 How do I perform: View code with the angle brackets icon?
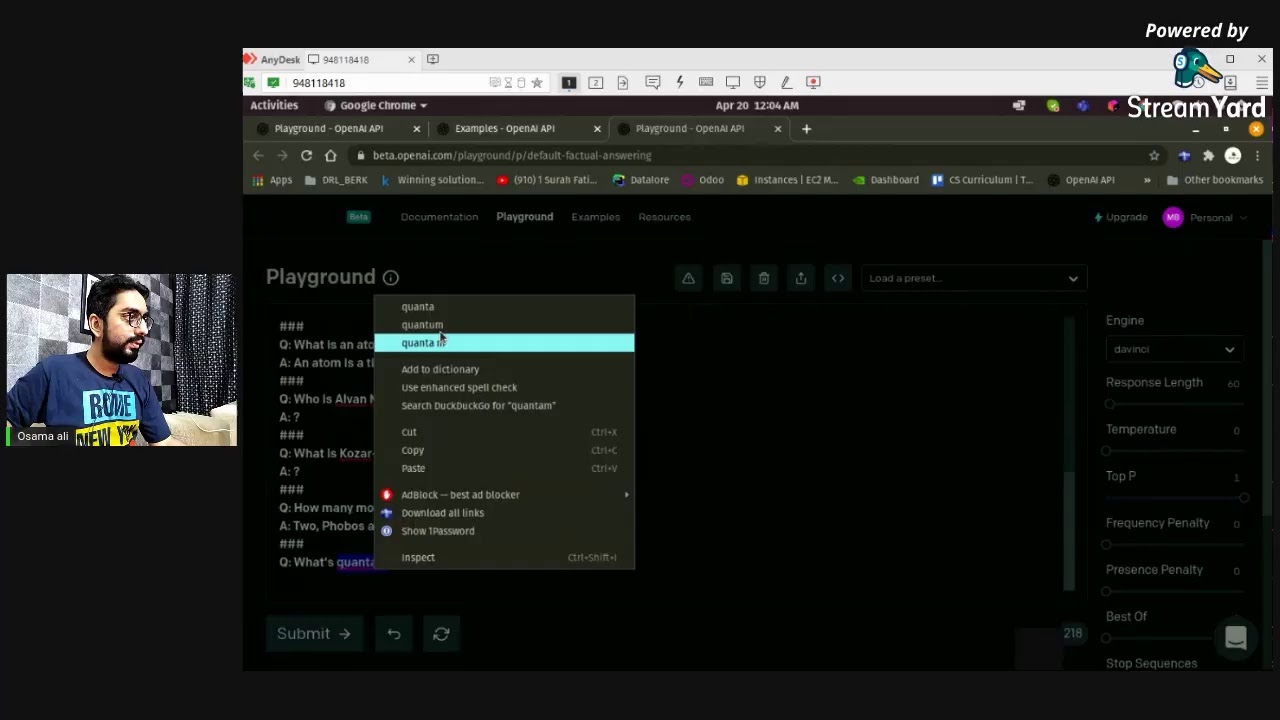(838, 278)
